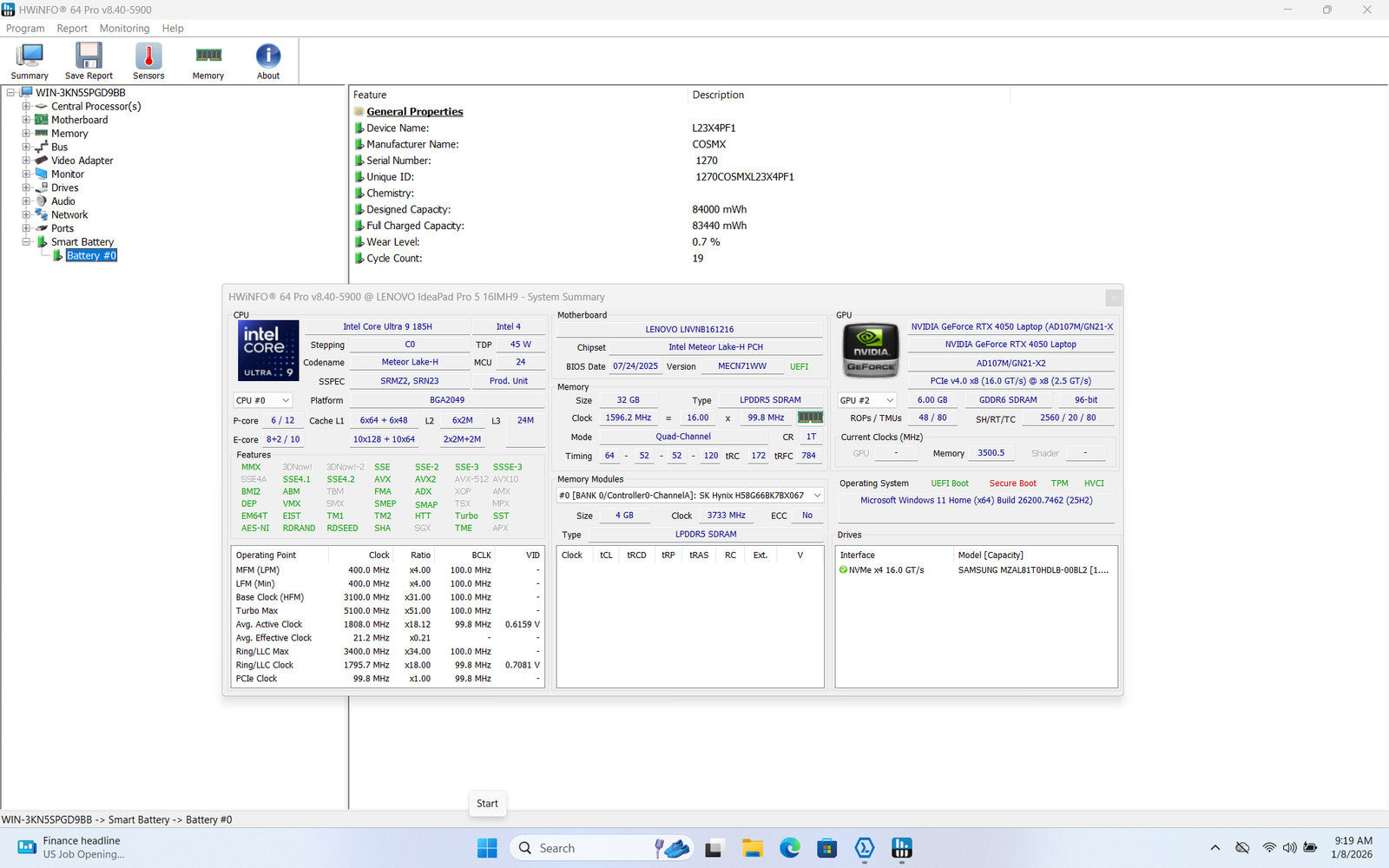1389x868 pixels.
Task: Click the Windows Start button
Action: pos(487,848)
